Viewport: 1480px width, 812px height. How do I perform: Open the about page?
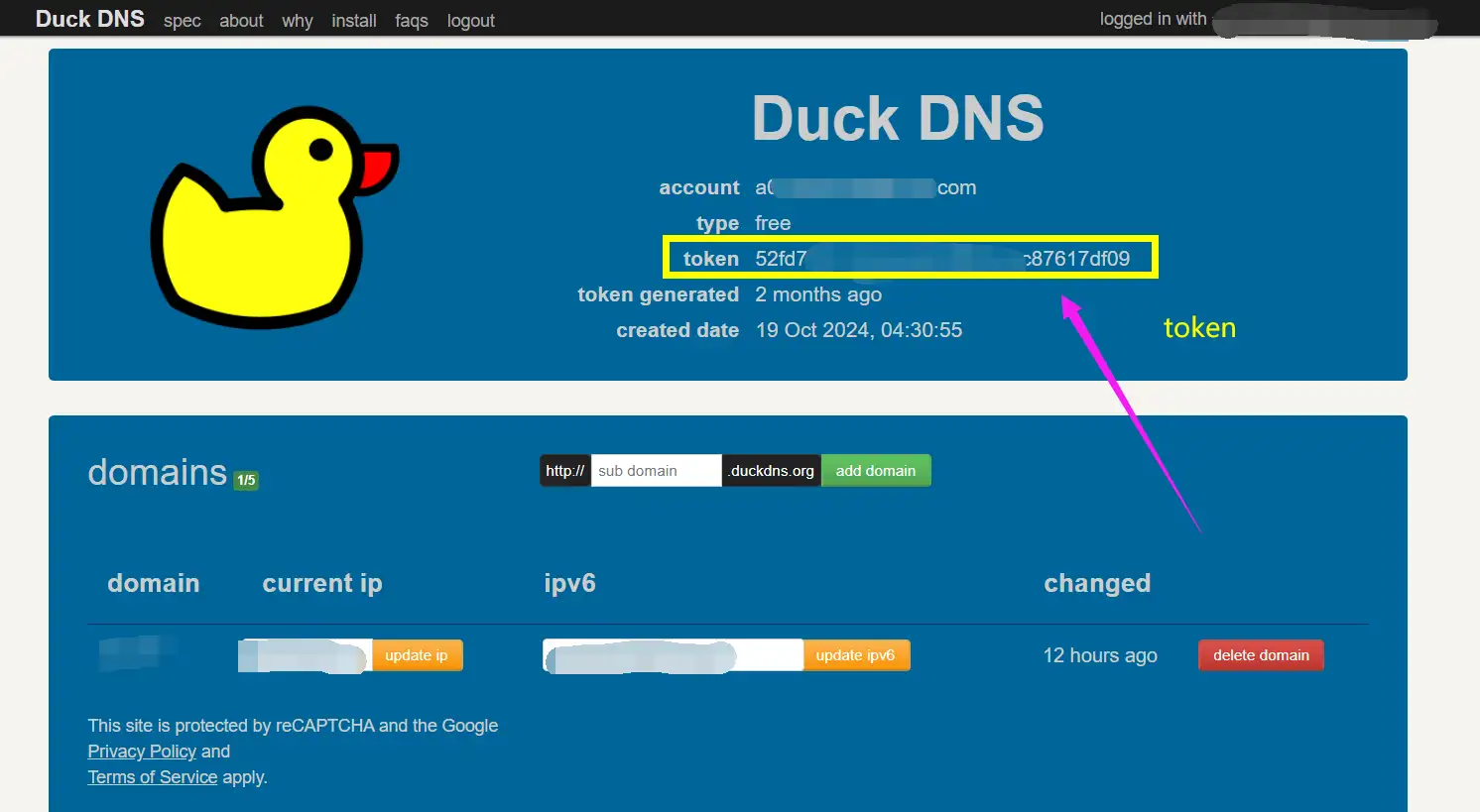coord(241,20)
